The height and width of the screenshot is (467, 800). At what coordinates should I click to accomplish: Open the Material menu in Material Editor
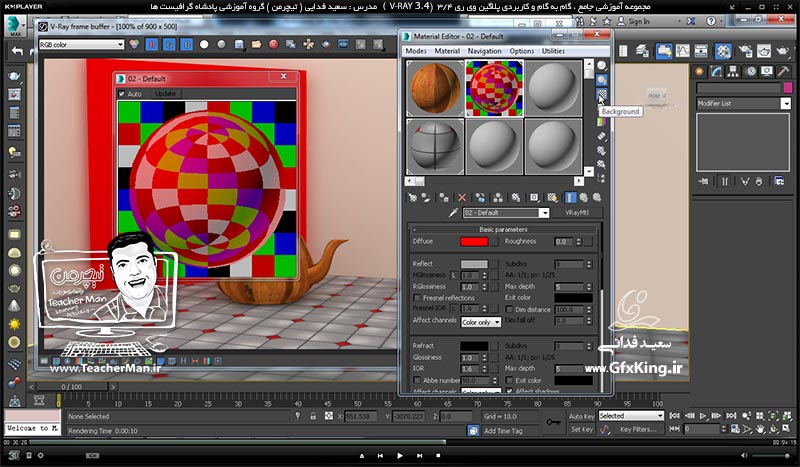click(447, 51)
